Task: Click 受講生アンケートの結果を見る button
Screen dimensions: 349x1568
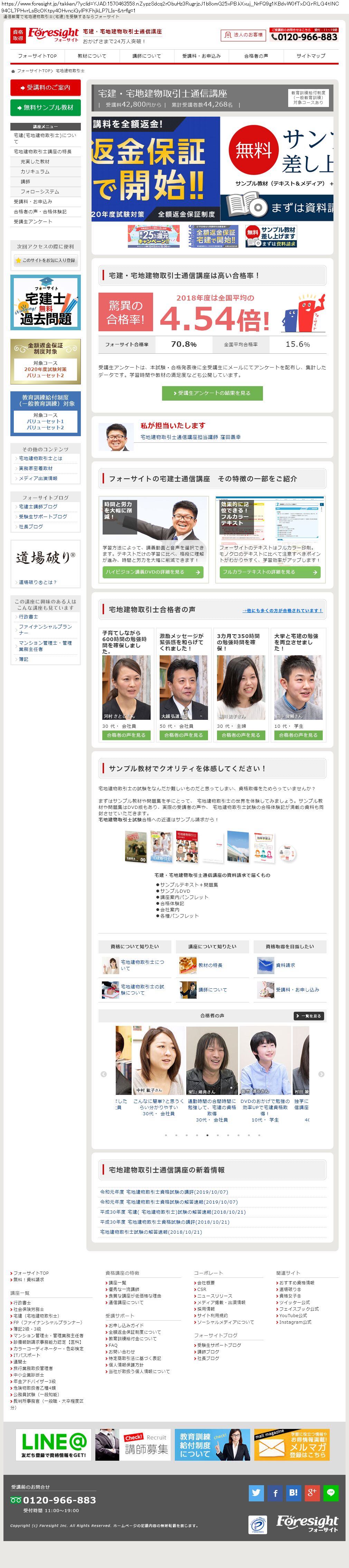Action: pyautogui.click(x=212, y=393)
